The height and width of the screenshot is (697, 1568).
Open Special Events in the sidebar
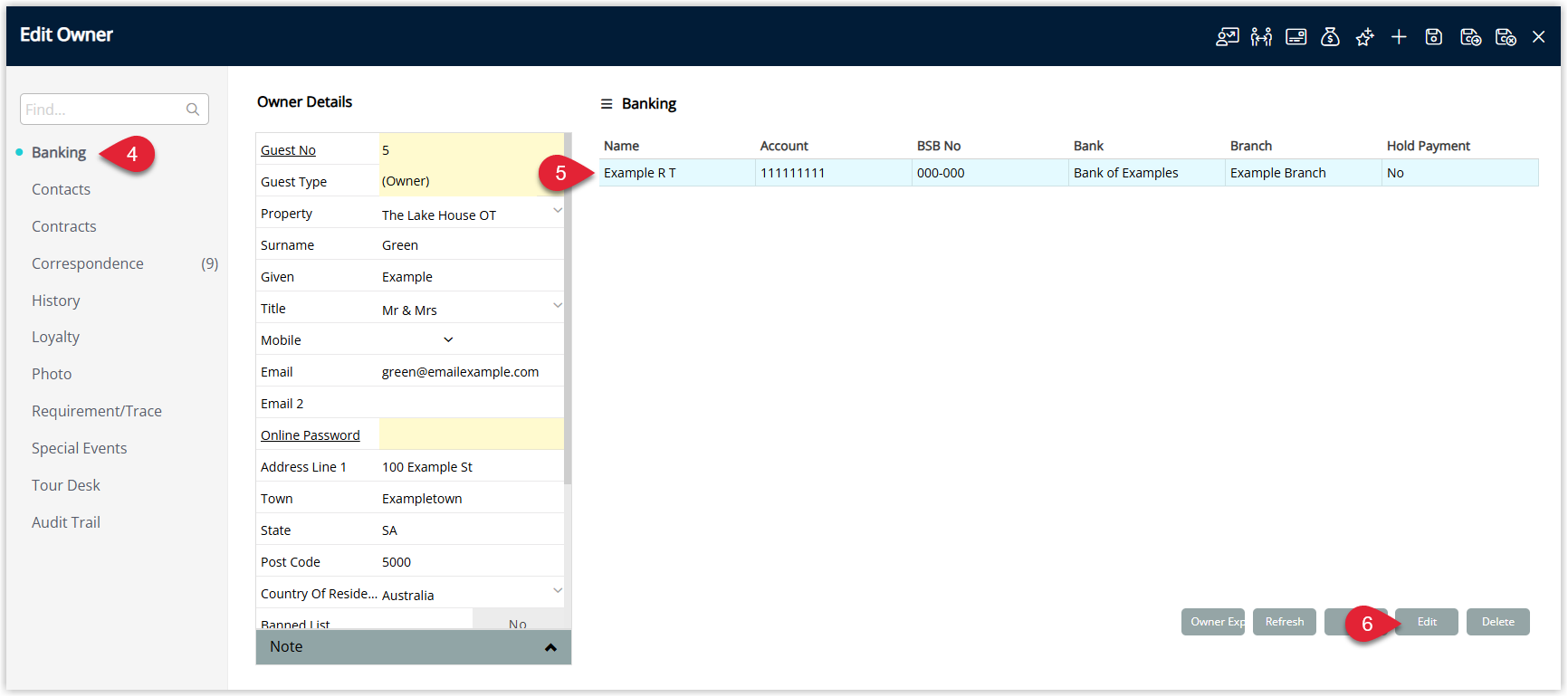[x=79, y=448]
